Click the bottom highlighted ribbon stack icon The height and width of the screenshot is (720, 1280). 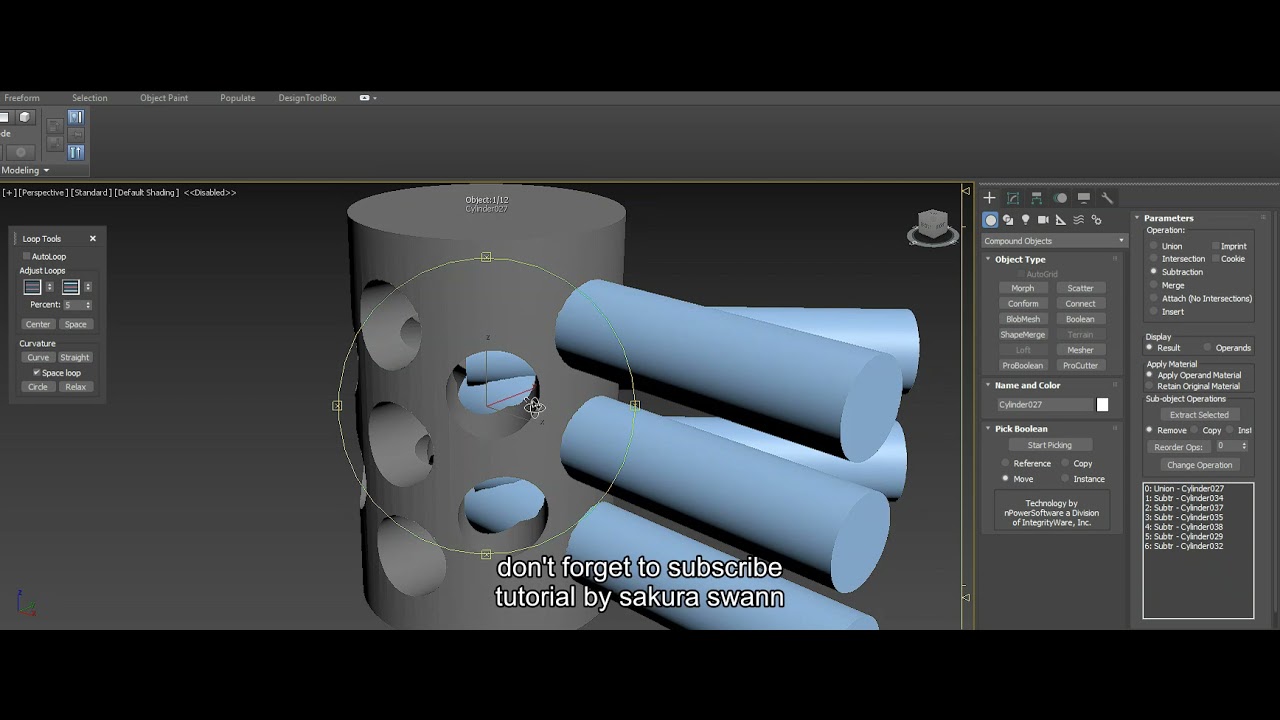pos(76,152)
